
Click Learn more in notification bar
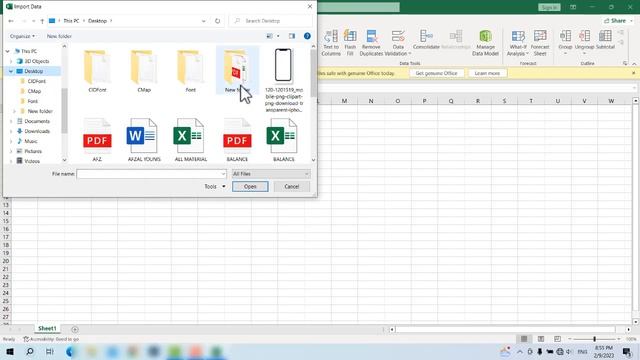(487, 73)
